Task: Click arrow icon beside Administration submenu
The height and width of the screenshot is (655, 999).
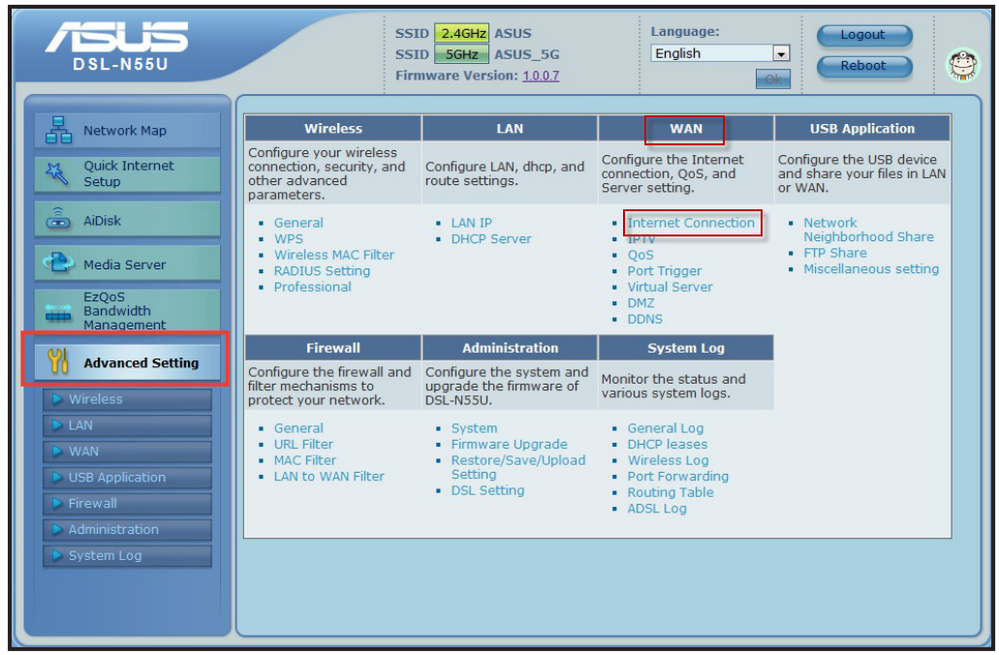Action: click(57, 529)
